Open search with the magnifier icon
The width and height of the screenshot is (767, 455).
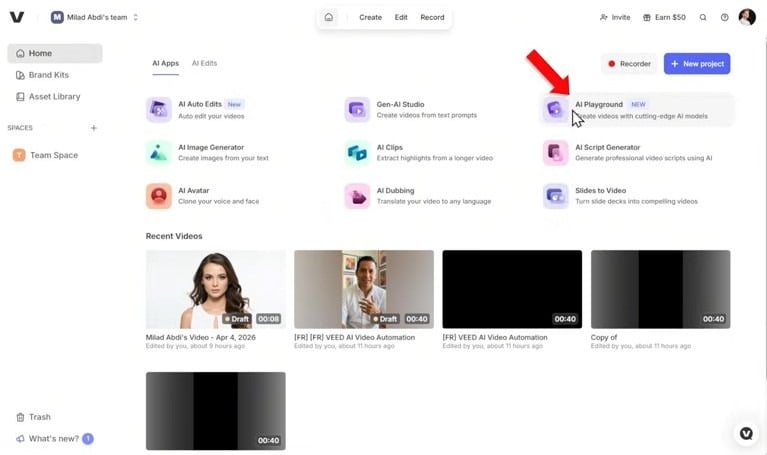tap(703, 17)
